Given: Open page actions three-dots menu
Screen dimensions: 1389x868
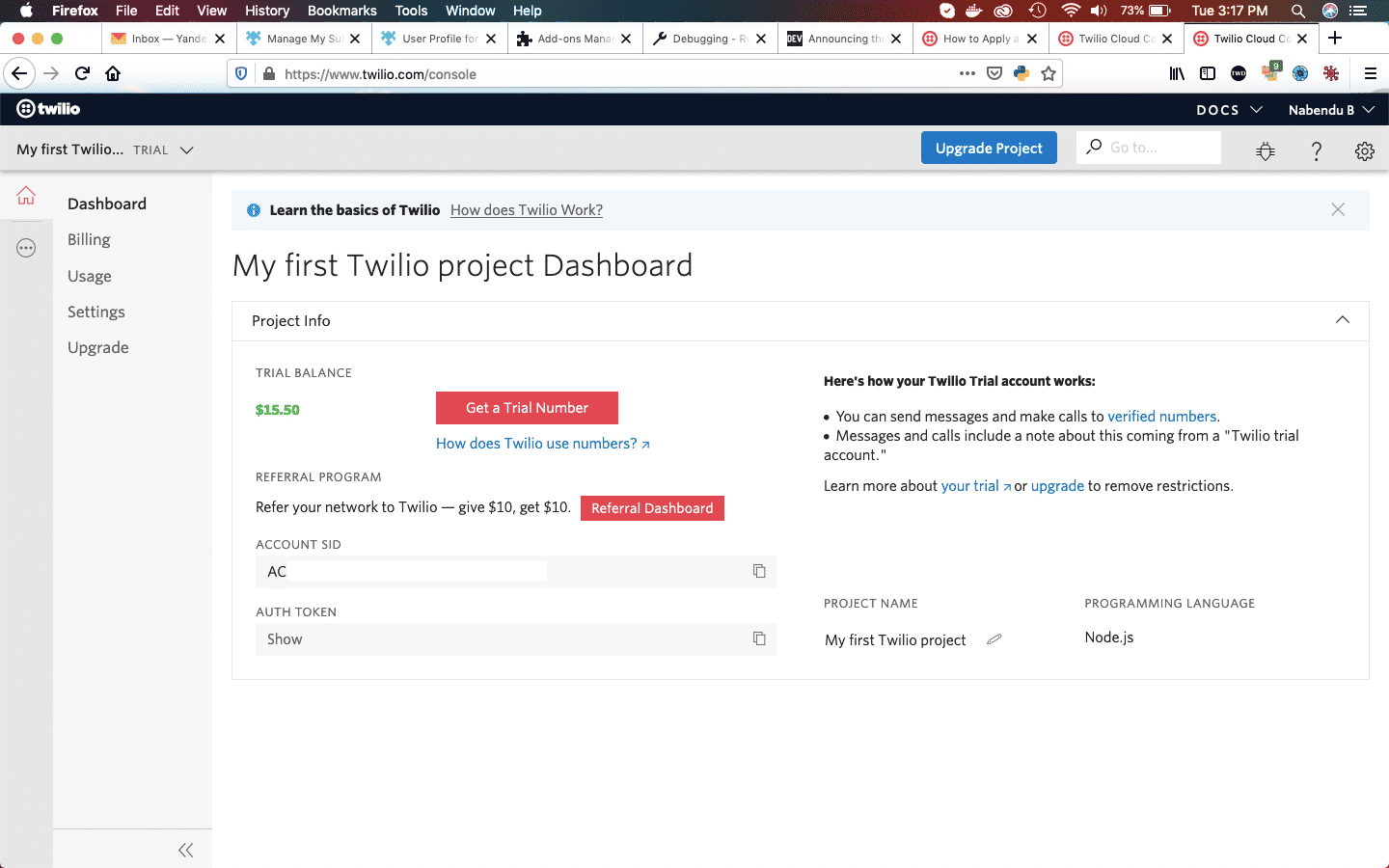Looking at the screenshot, I should pos(967,73).
